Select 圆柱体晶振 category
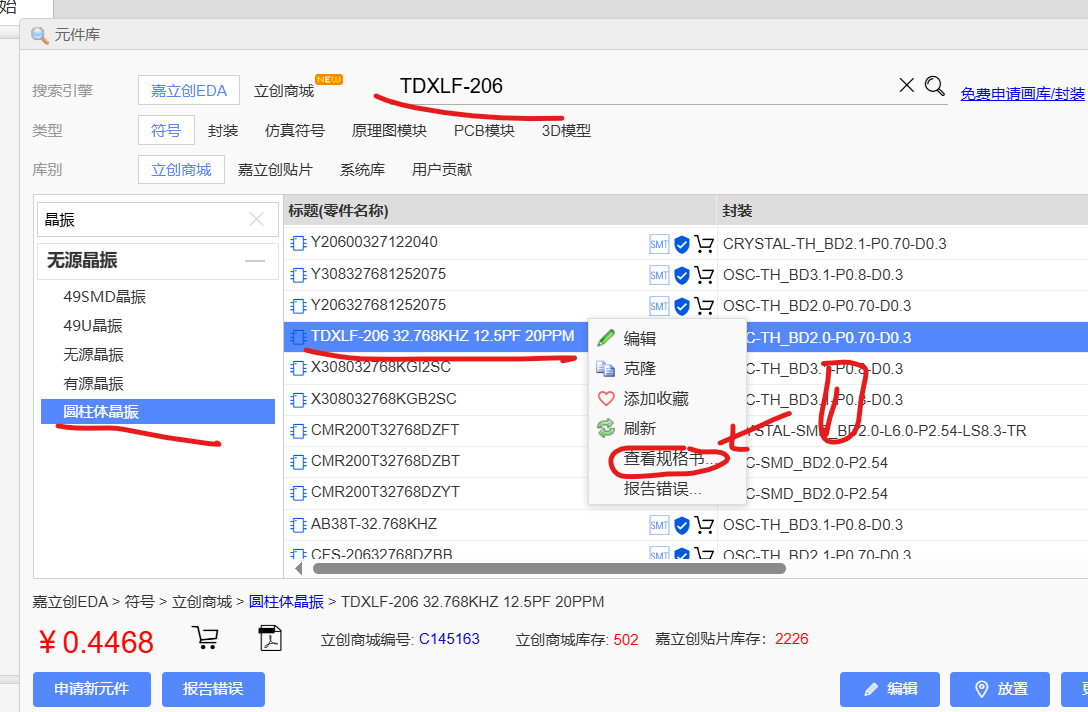1088x712 pixels. tap(158, 412)
